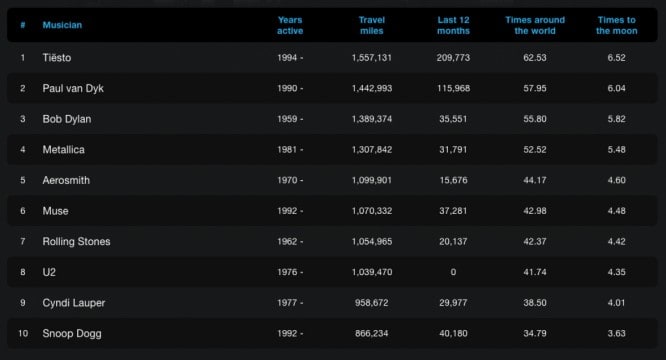
Task: Select the musician name Bob Dylan
Action: [x=67, y=119]
